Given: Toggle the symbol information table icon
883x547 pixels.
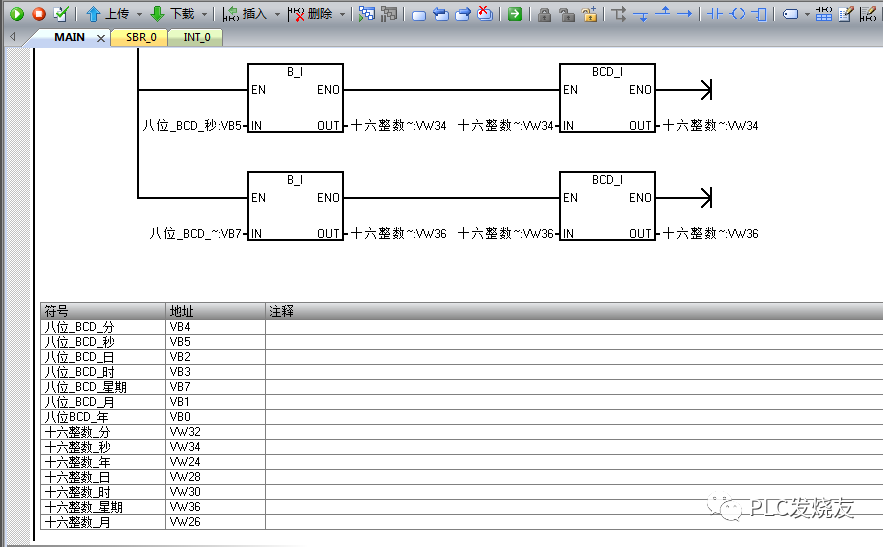Looking at the screenshot, I should (823, 14).
